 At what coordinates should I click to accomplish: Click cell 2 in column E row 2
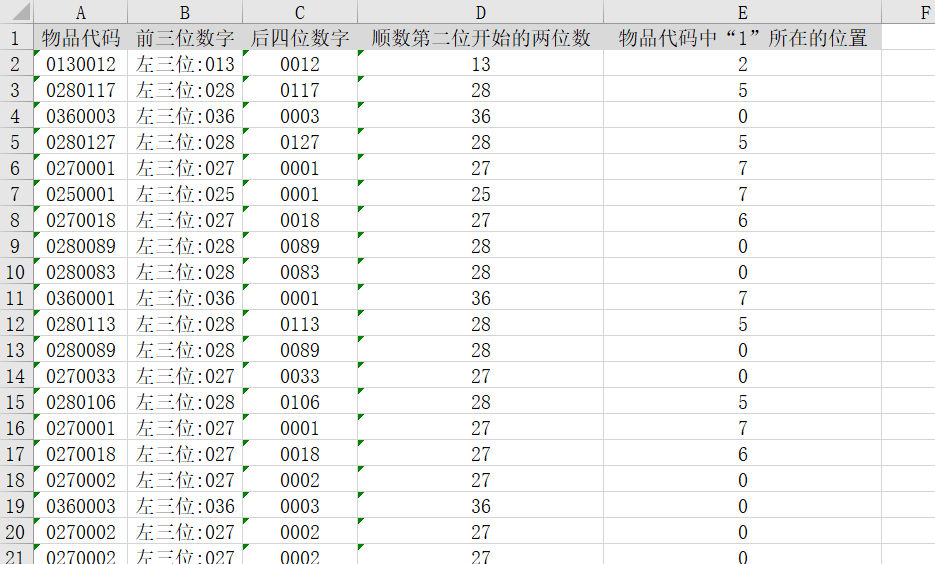742,63
